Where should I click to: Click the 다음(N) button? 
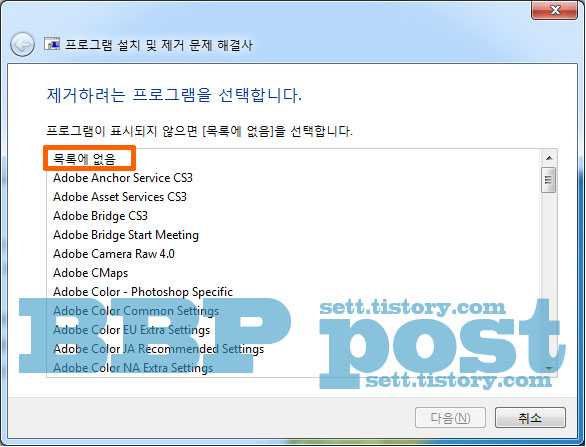tap(450, 418)
